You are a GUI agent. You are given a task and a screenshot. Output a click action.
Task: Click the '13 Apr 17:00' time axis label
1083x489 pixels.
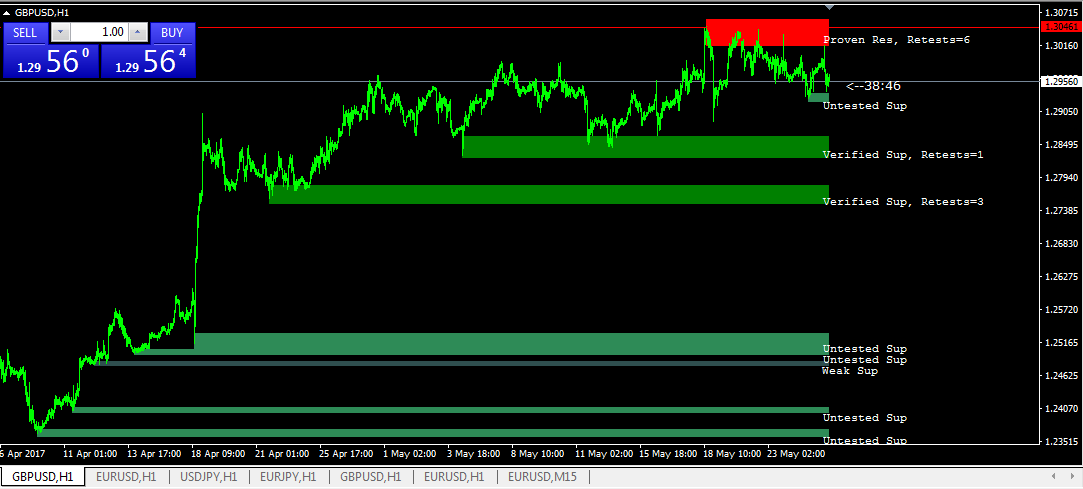coord(154,454)
